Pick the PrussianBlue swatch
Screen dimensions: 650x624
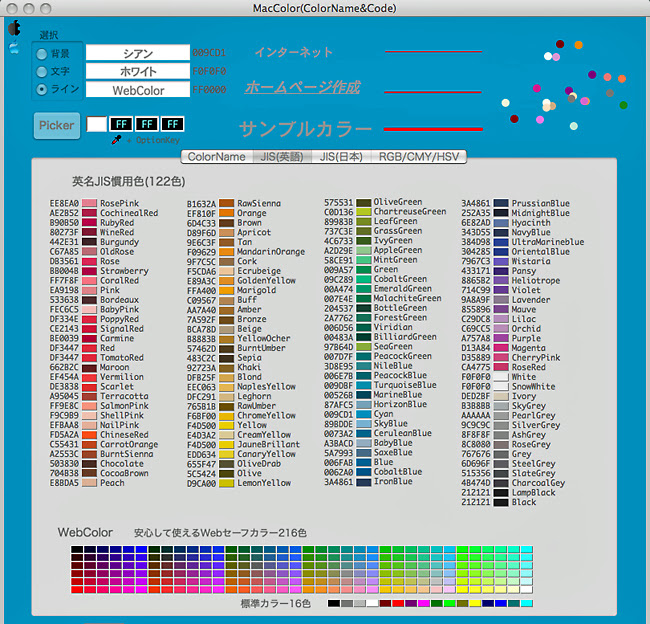(x=501, y=203)
